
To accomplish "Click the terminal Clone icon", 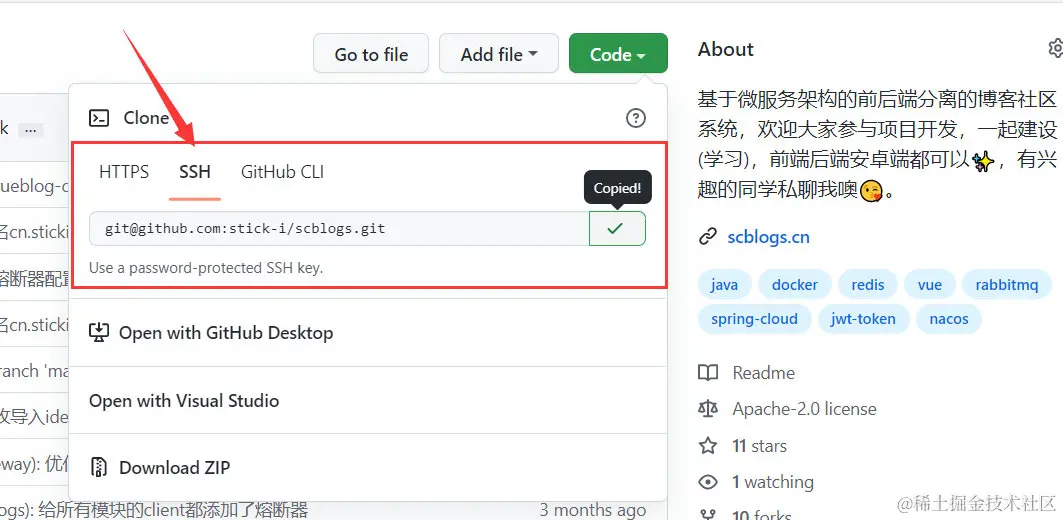I will [99, 118].
